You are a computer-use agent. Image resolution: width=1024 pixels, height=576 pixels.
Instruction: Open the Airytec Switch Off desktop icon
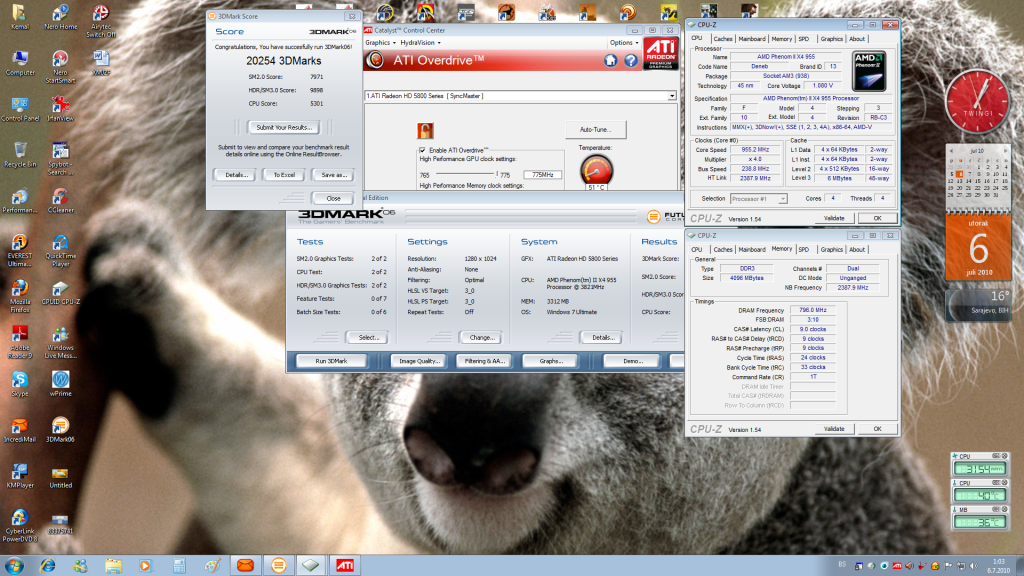pos(101,21)
